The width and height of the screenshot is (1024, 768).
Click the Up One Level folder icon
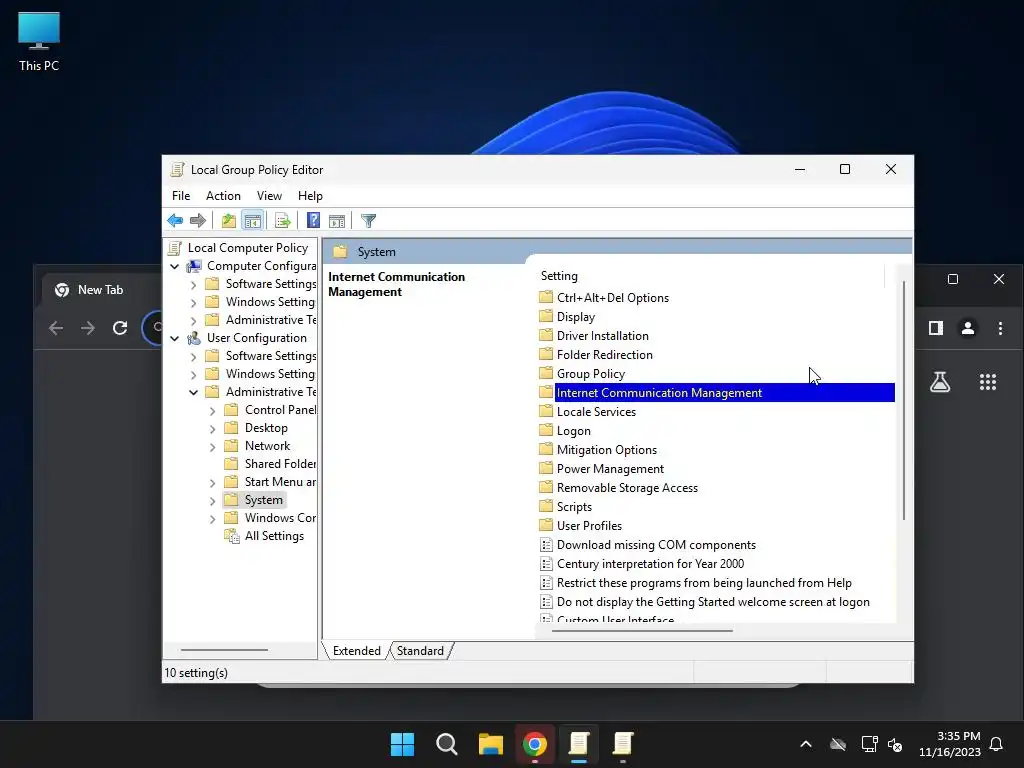tap(229, 221)
